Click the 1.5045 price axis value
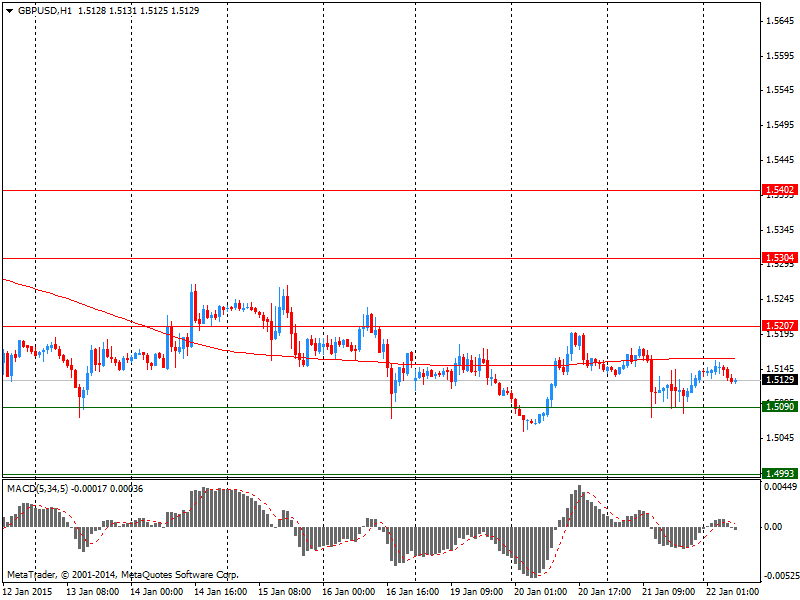Viewport: 800px width, 600px height. pos(780,438)
